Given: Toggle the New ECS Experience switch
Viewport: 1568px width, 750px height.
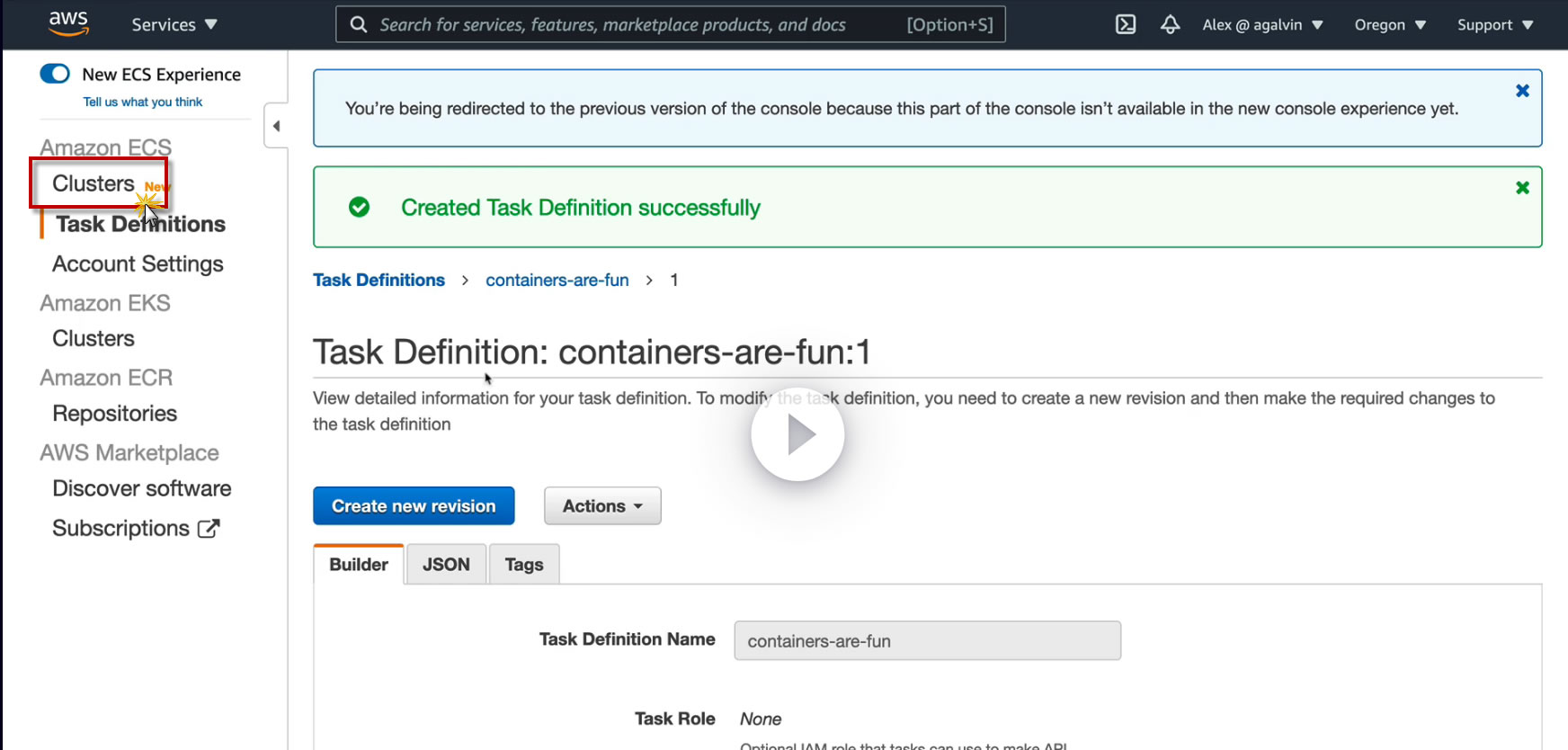Looking at the screenshot, I should point(55,74).
